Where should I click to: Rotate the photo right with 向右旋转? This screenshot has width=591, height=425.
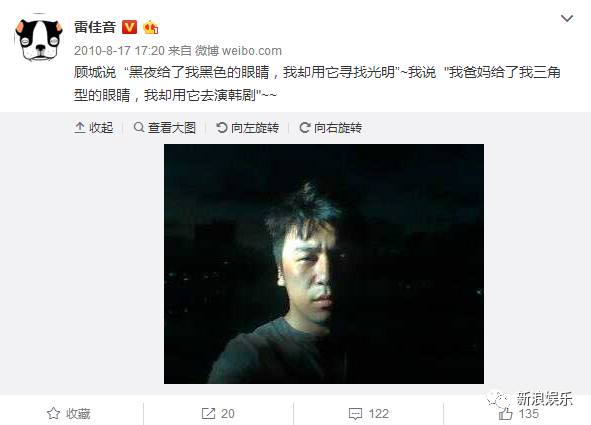(x=331, y=128)
